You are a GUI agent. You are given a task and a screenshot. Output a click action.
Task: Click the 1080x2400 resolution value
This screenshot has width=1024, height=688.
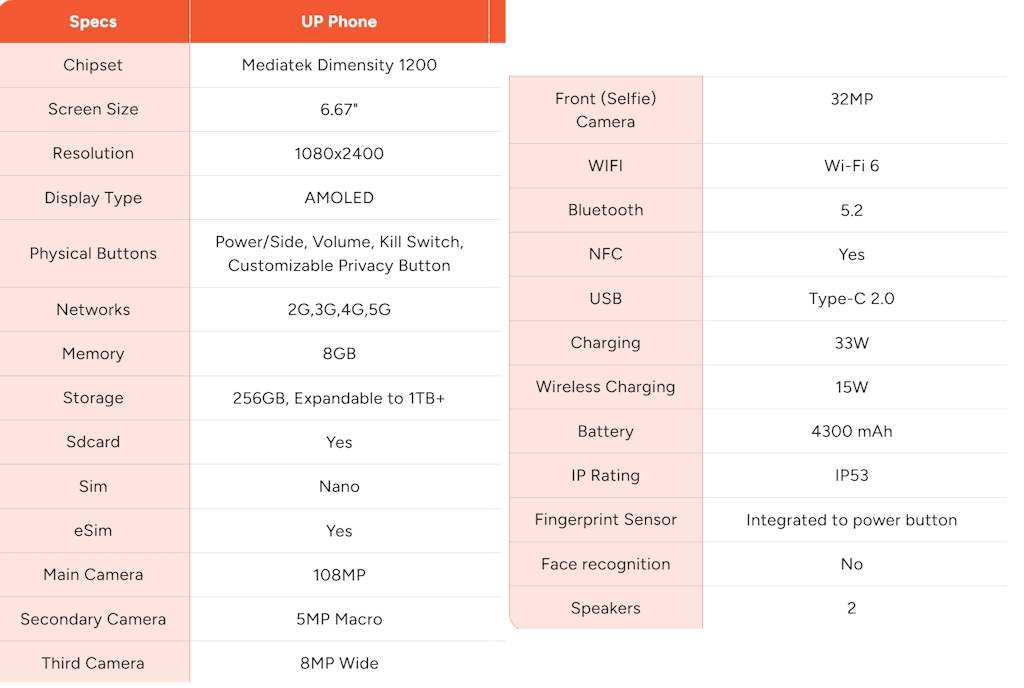339,153
